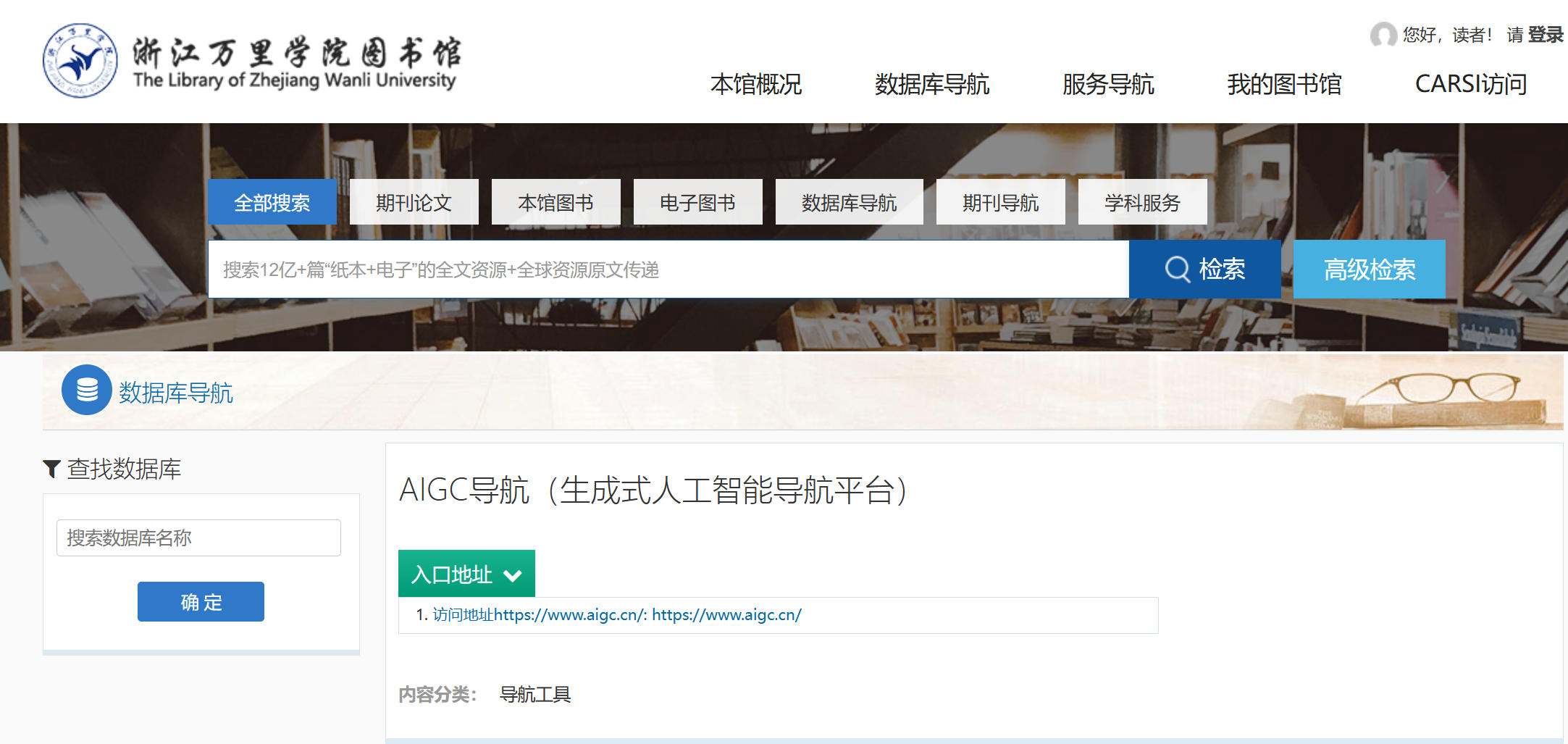Open the 本馆概况 navigation menu
The width and height of the screenshot is (1568, 744).
755,84
